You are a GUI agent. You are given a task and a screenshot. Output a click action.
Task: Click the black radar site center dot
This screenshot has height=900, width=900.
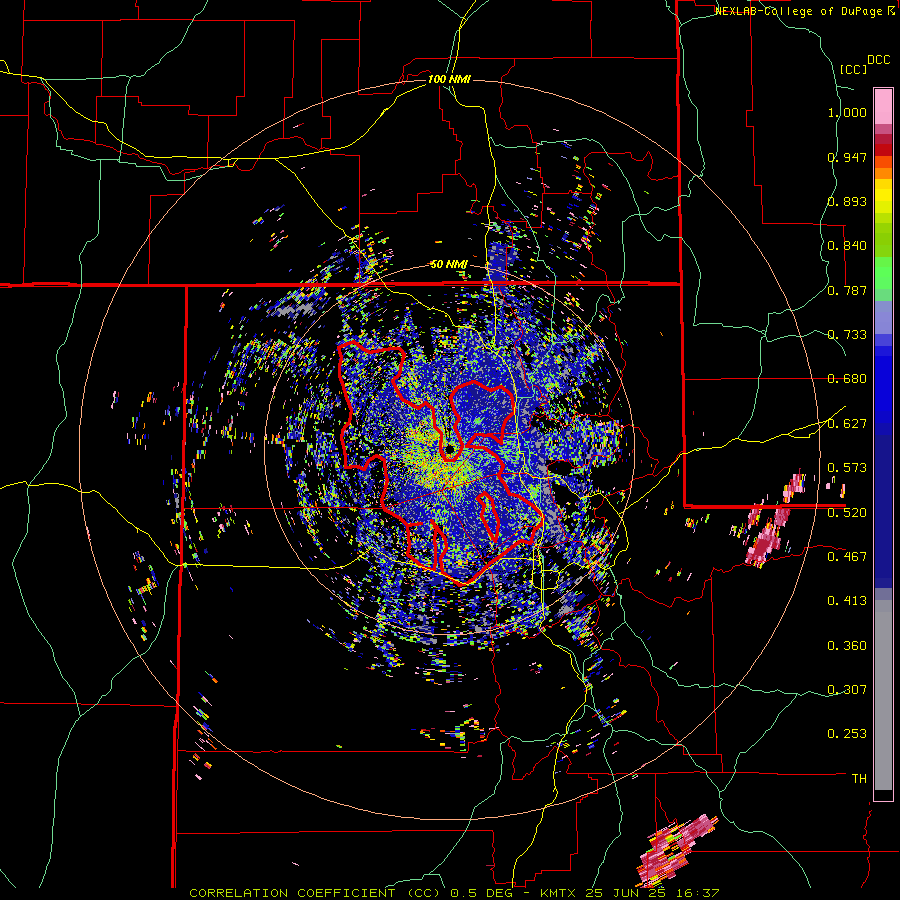click(x=450, y=448)
